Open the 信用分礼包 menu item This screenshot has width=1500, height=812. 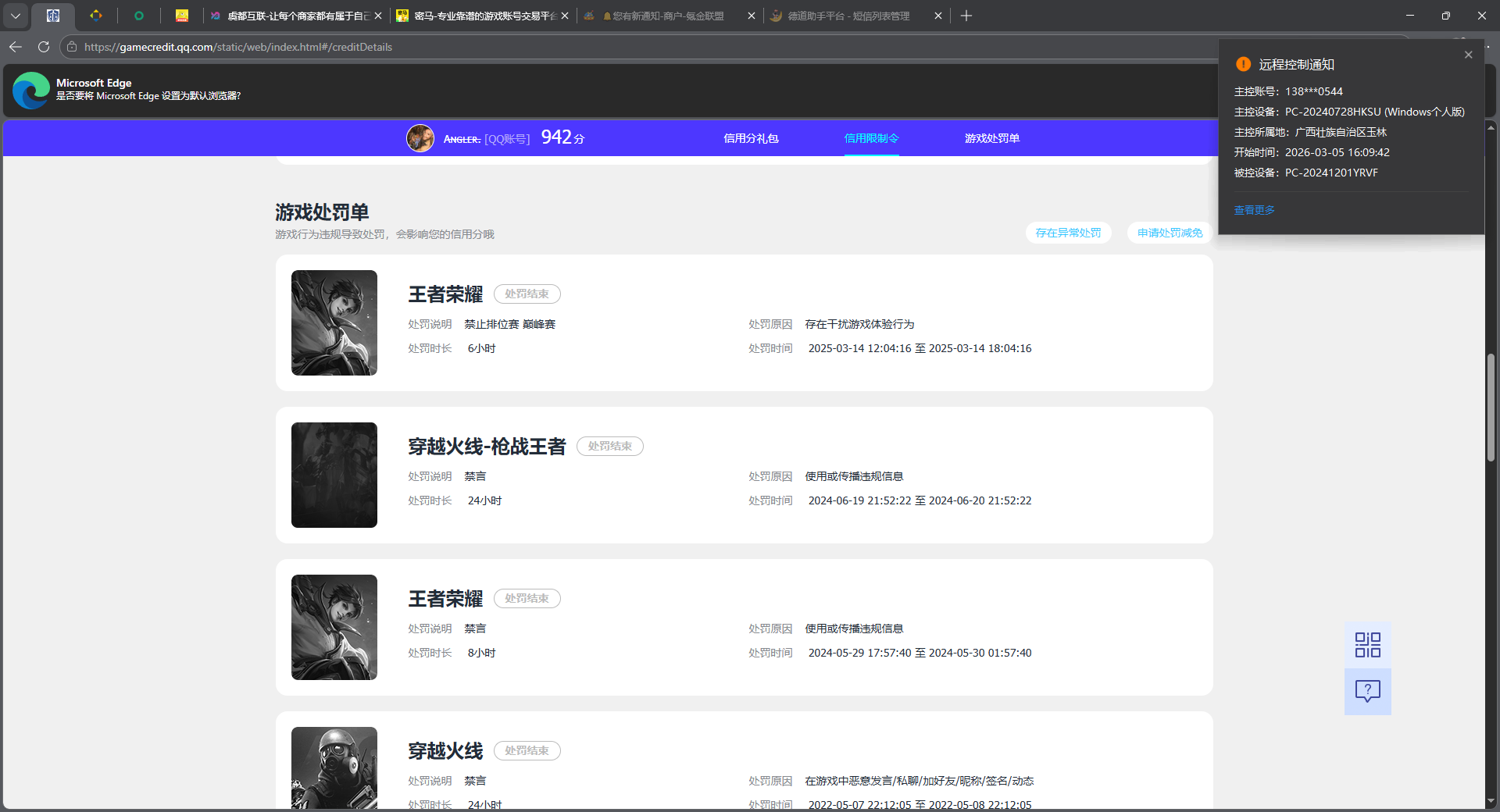click(x=751, y=138)
